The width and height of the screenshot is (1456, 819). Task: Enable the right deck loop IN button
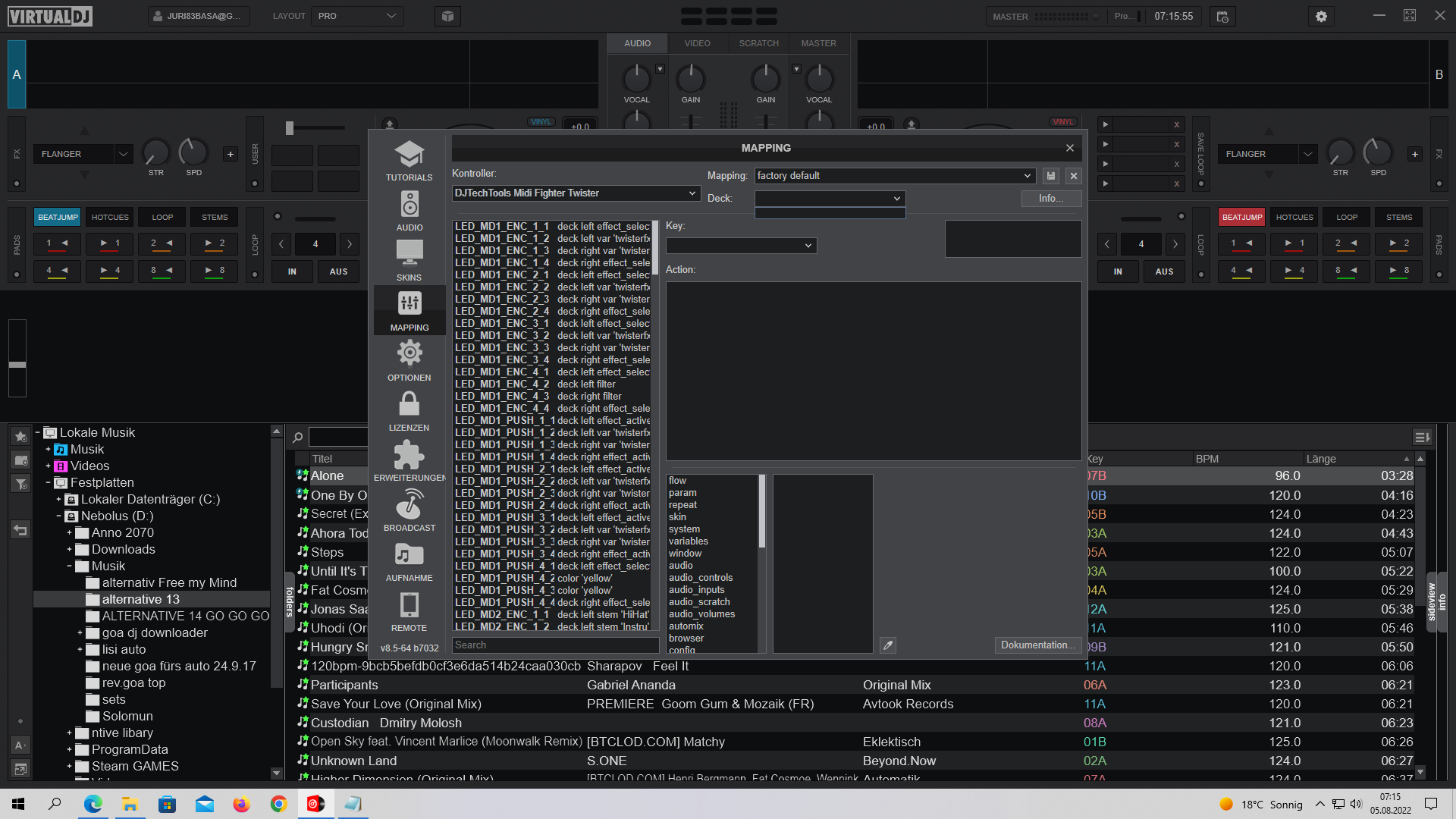tap(1118, 271)
